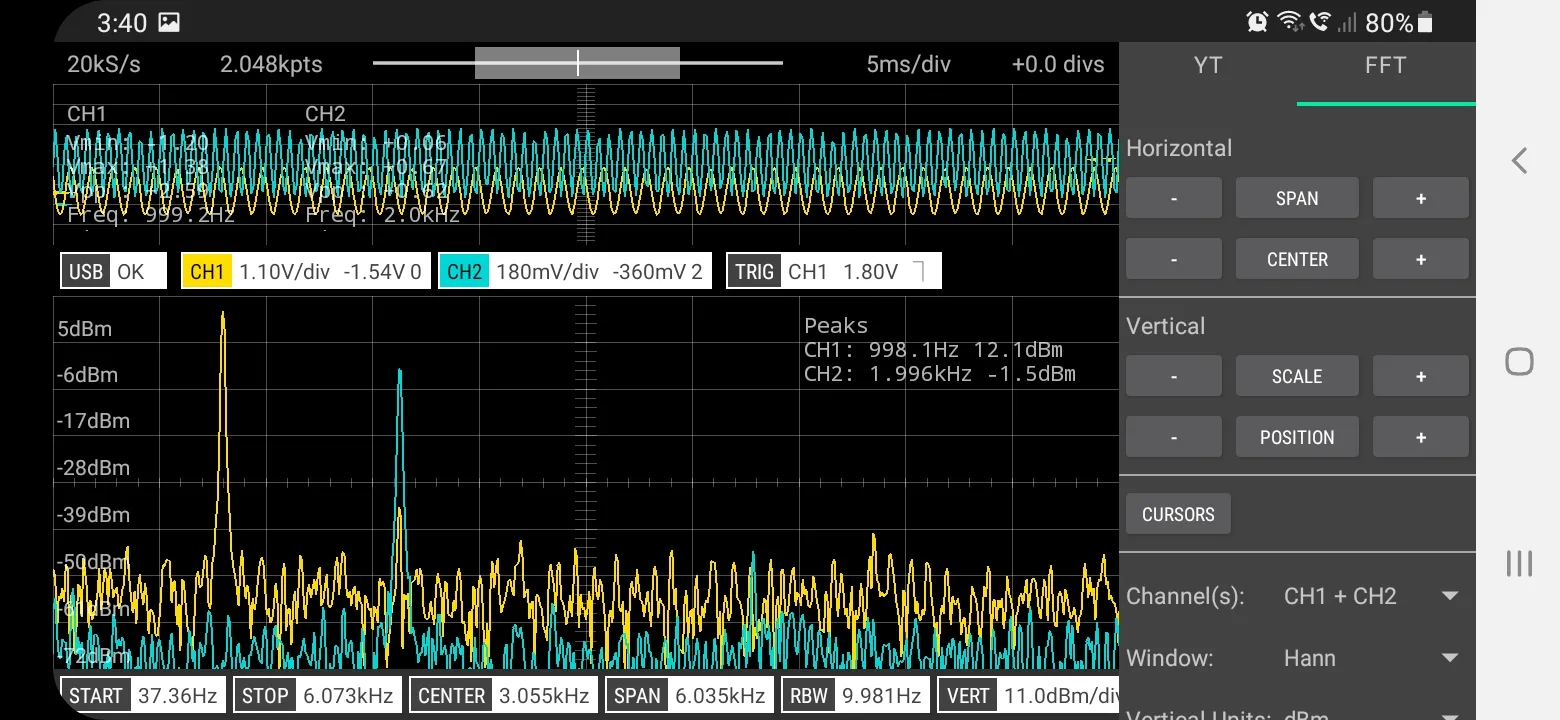Tap the 5dBm axis label
Viewport: 1560px width, 720px height.
point(85,329)
